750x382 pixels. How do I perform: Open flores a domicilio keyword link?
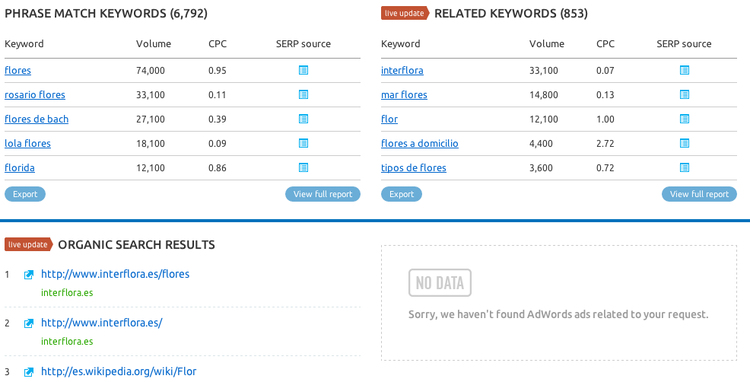click(x=419, y=143)
